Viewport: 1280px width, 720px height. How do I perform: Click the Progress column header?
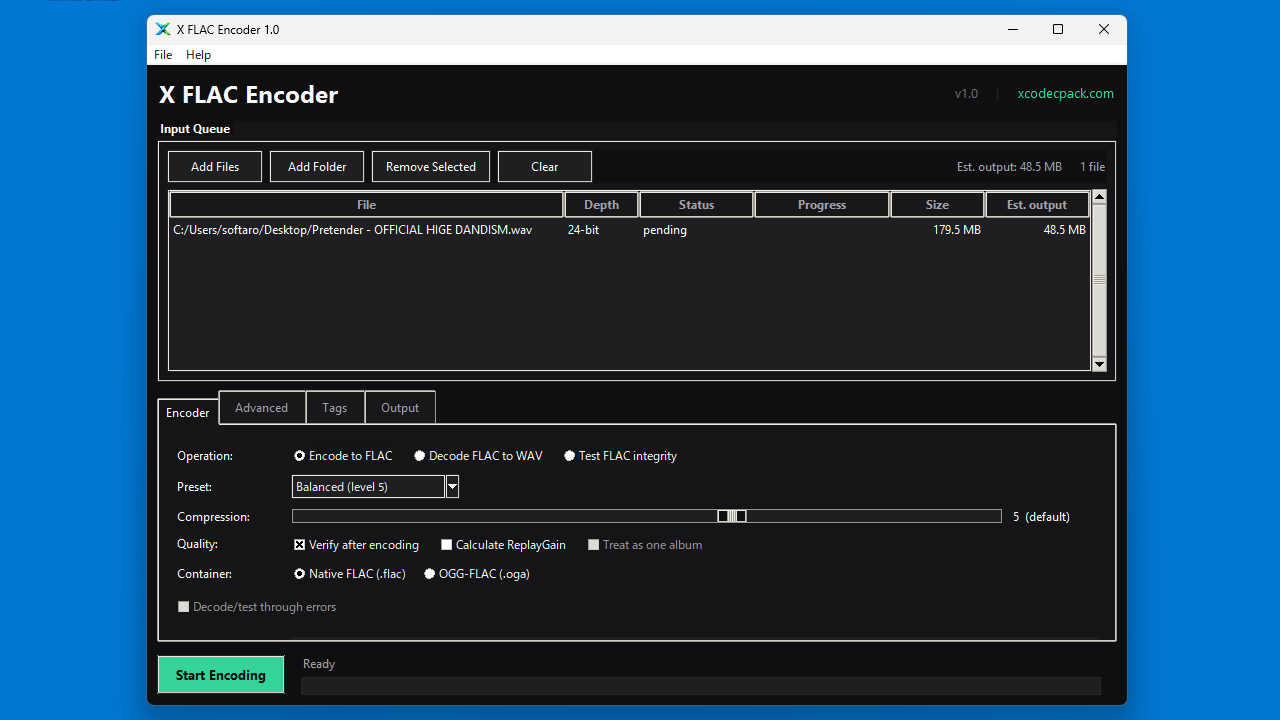pos(822,205)
